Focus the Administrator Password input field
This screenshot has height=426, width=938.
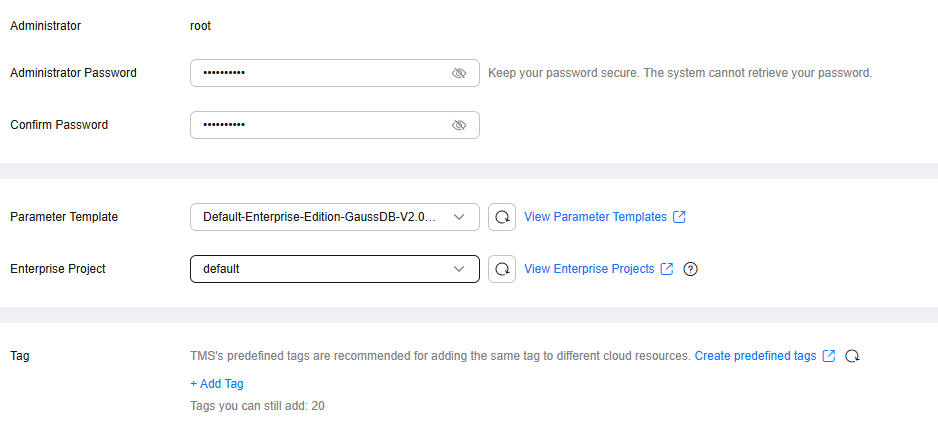click(334, 73)
